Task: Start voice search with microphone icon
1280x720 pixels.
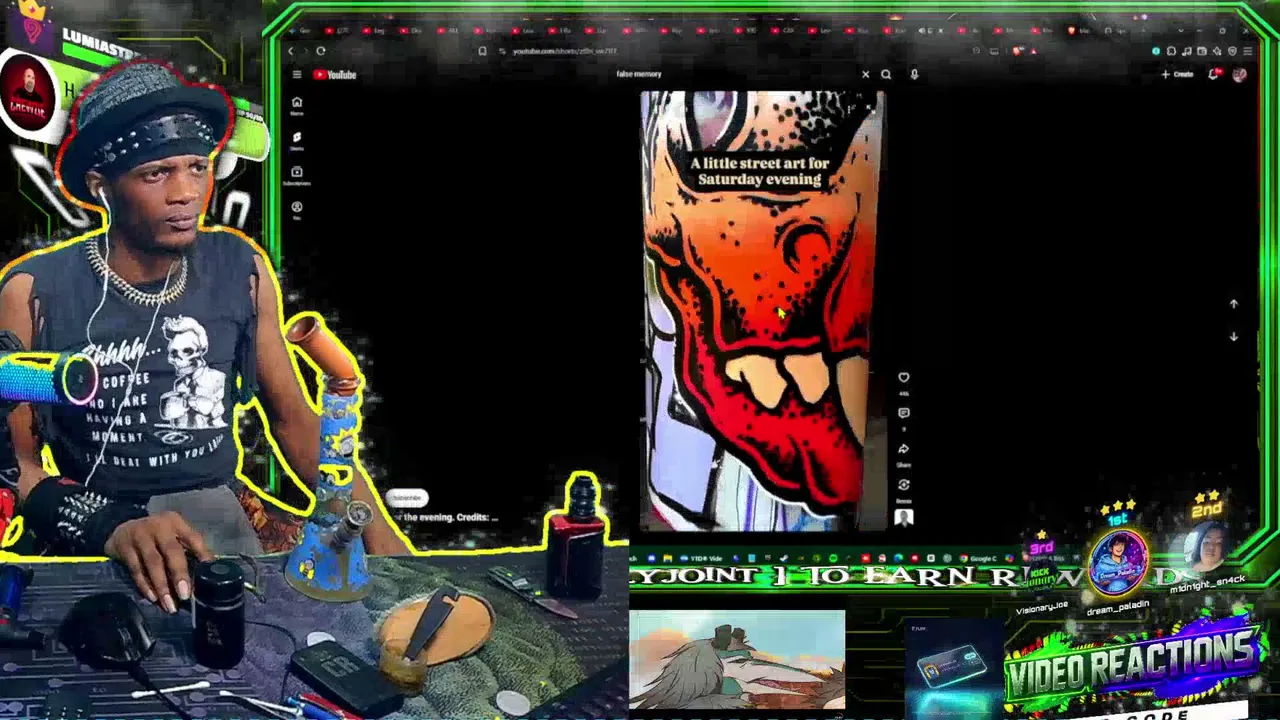Action: [x=914, y=74]
